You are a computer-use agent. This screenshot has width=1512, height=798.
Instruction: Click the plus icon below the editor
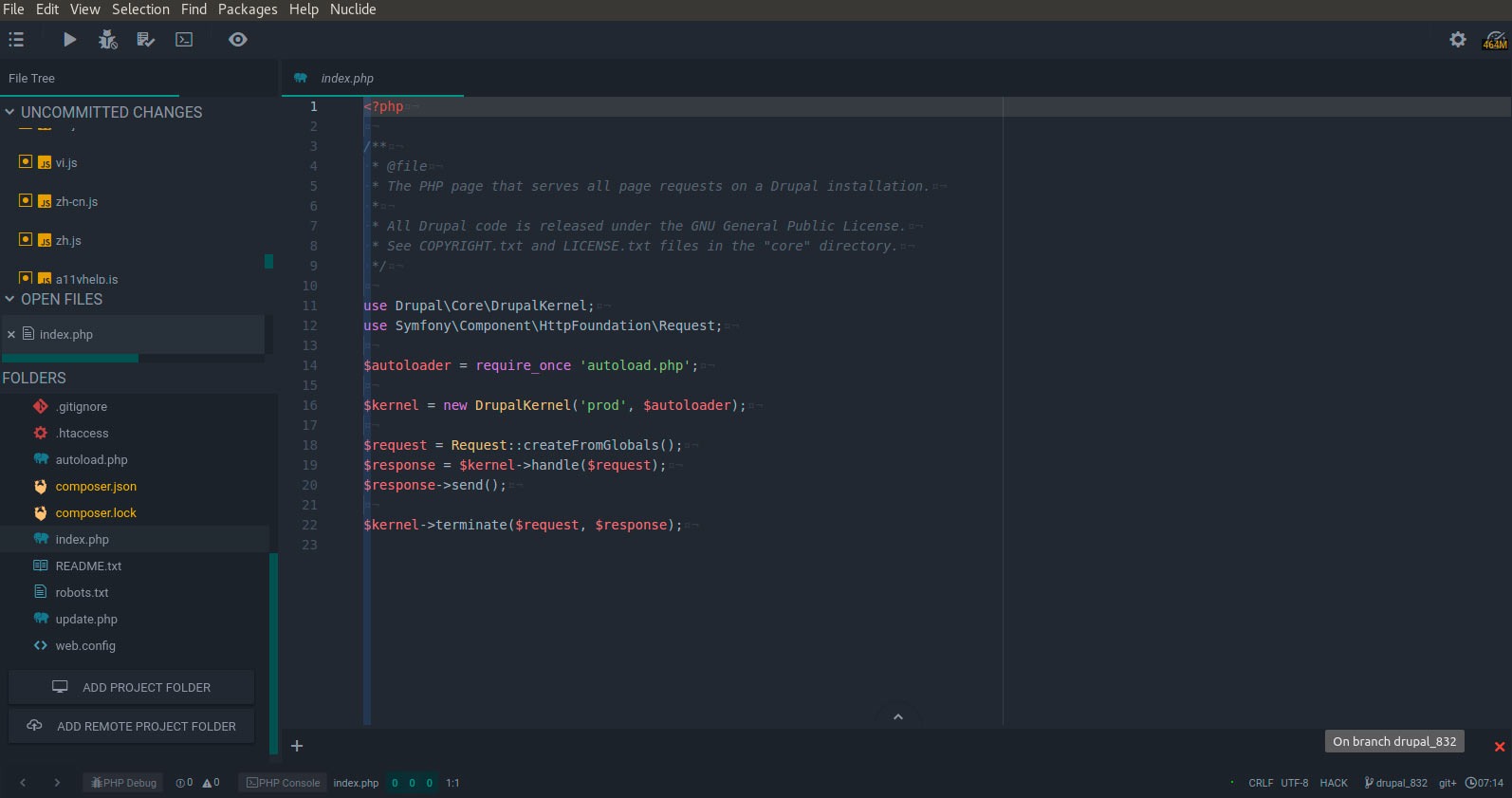click(297, 746)
